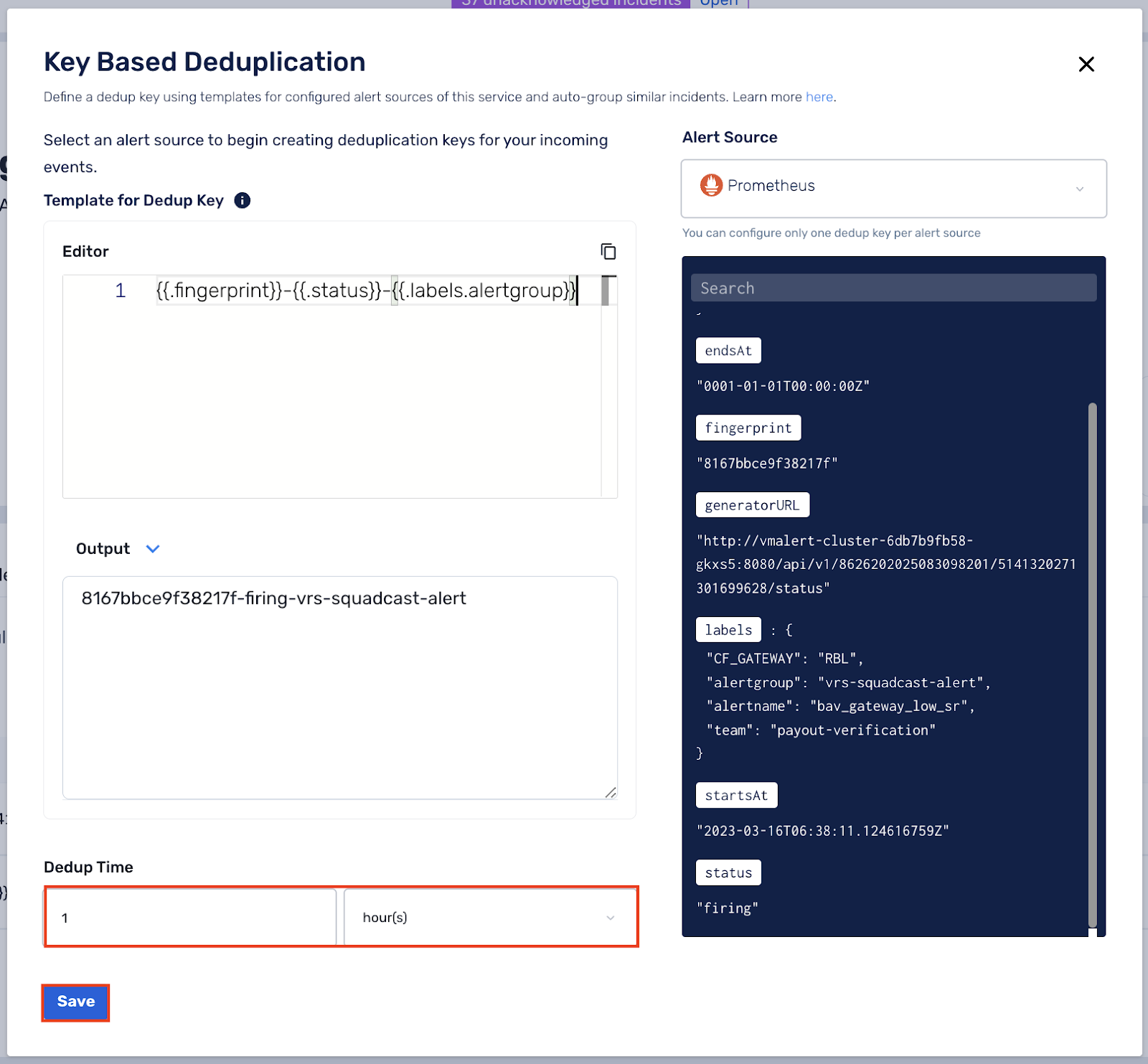Click the Prometheus logo in Alert Source

click(710, 185)
